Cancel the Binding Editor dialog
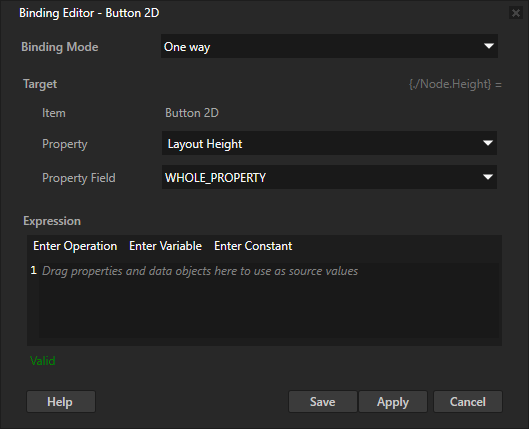The height and width of the screenshot is (429, 529). pyautogui.click(x=468, y=402)
